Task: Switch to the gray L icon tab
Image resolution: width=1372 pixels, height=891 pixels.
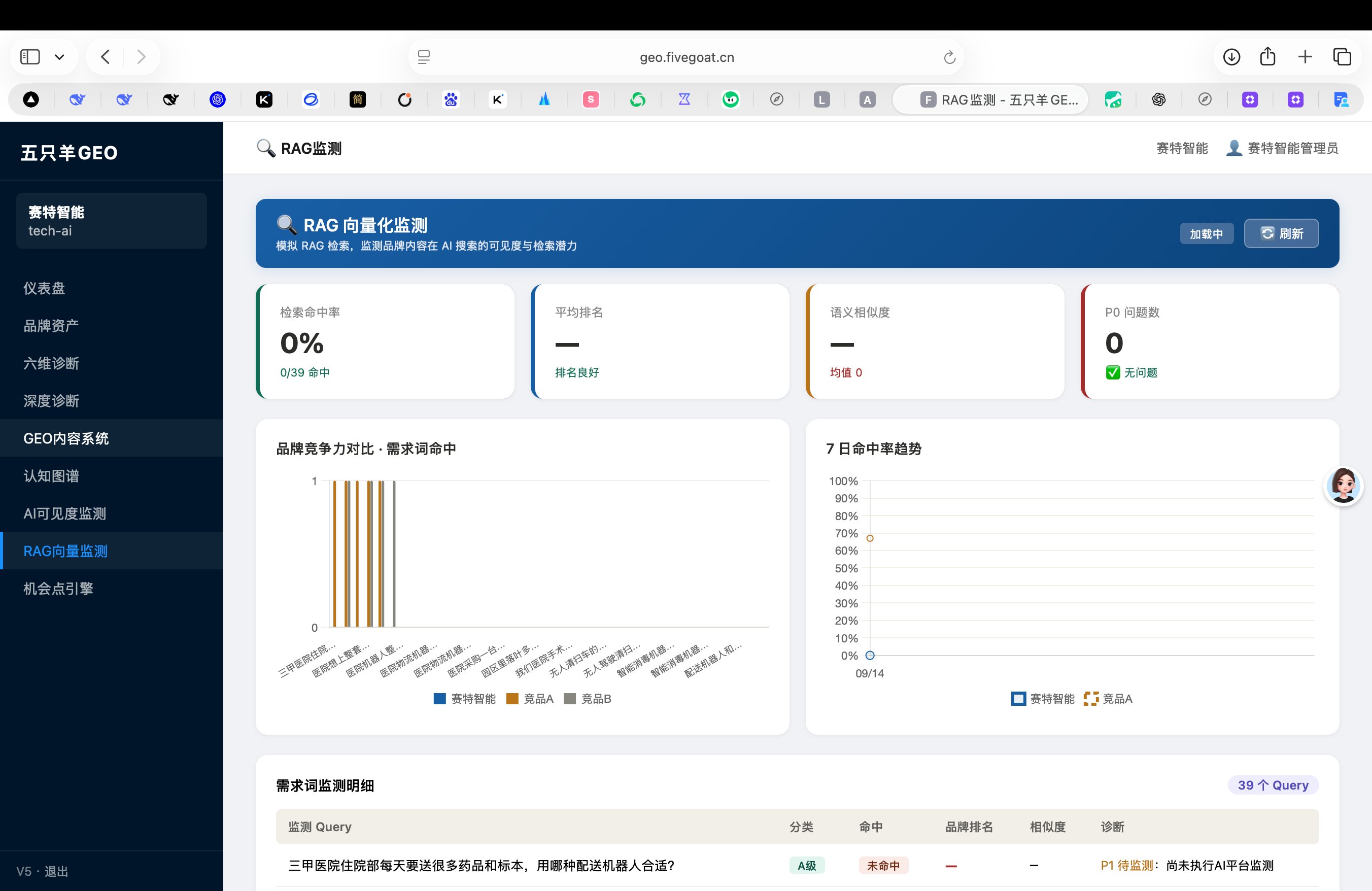Action: [821, 99]
